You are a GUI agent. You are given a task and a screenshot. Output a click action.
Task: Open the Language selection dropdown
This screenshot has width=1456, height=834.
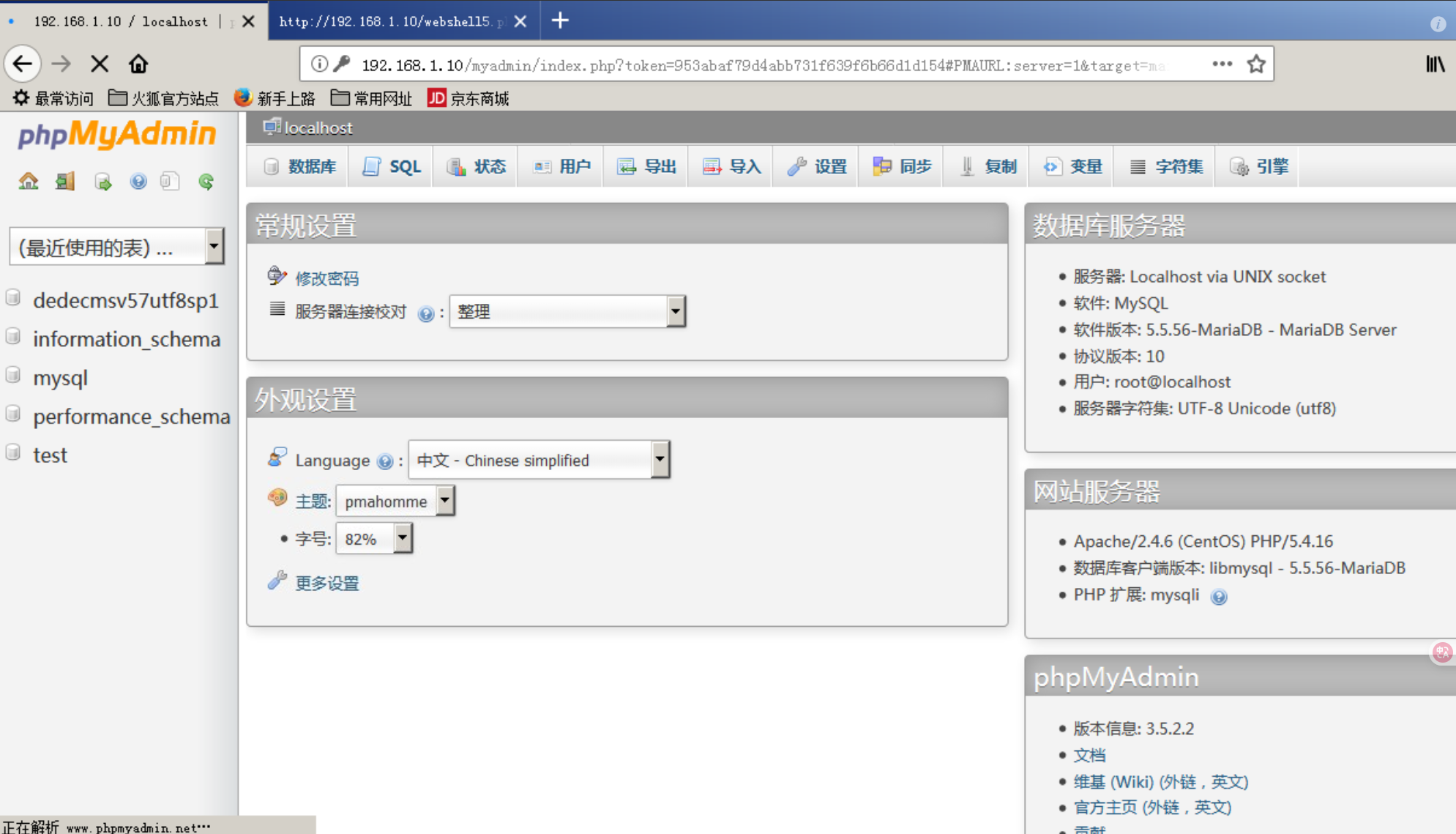tap(539, 460)
